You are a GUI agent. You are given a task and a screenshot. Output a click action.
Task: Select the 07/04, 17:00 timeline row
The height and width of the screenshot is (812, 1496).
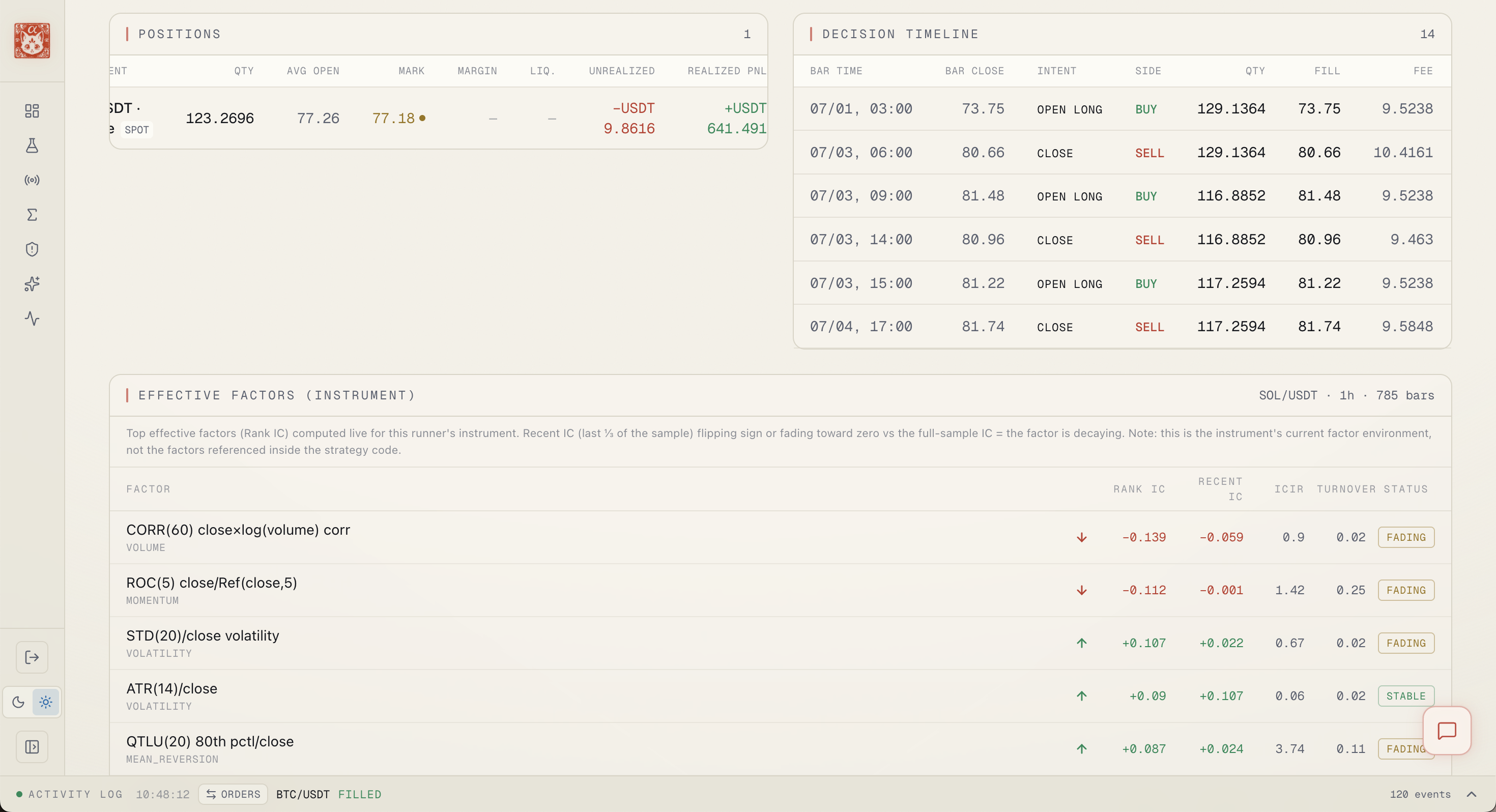(x=1122, y=327)
